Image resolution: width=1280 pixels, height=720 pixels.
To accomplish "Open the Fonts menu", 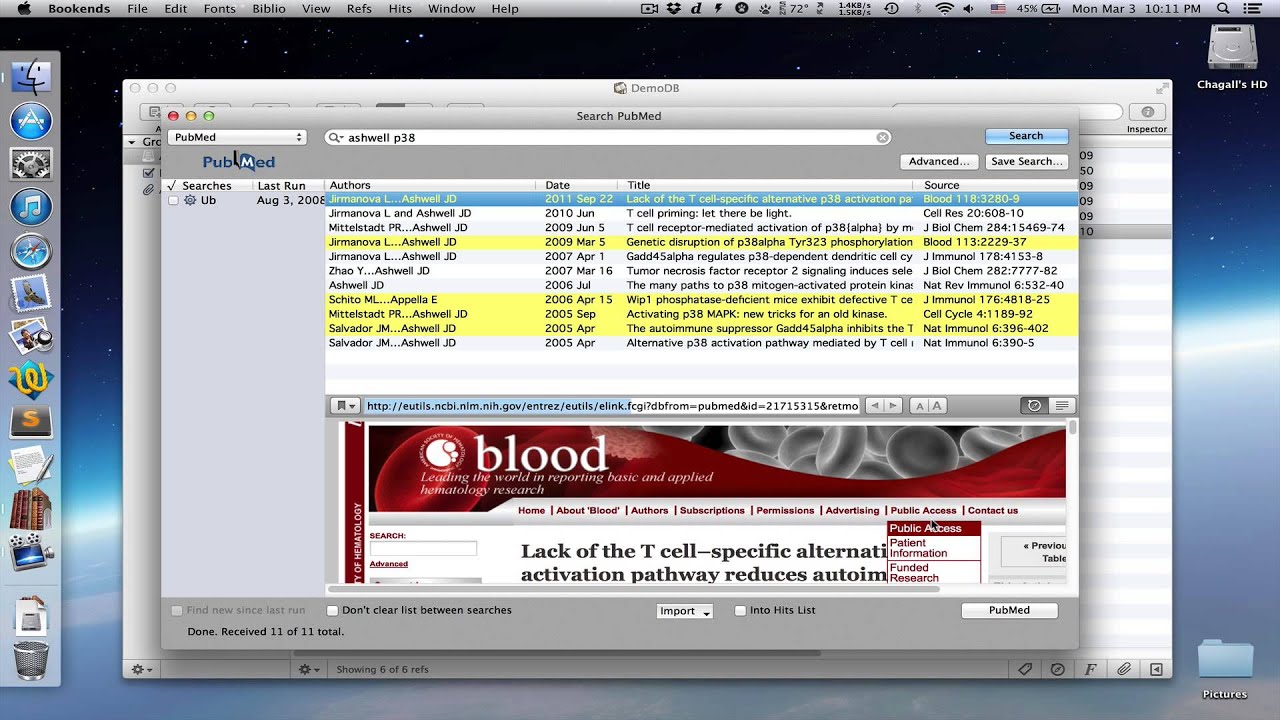I will tap(220, 9).
